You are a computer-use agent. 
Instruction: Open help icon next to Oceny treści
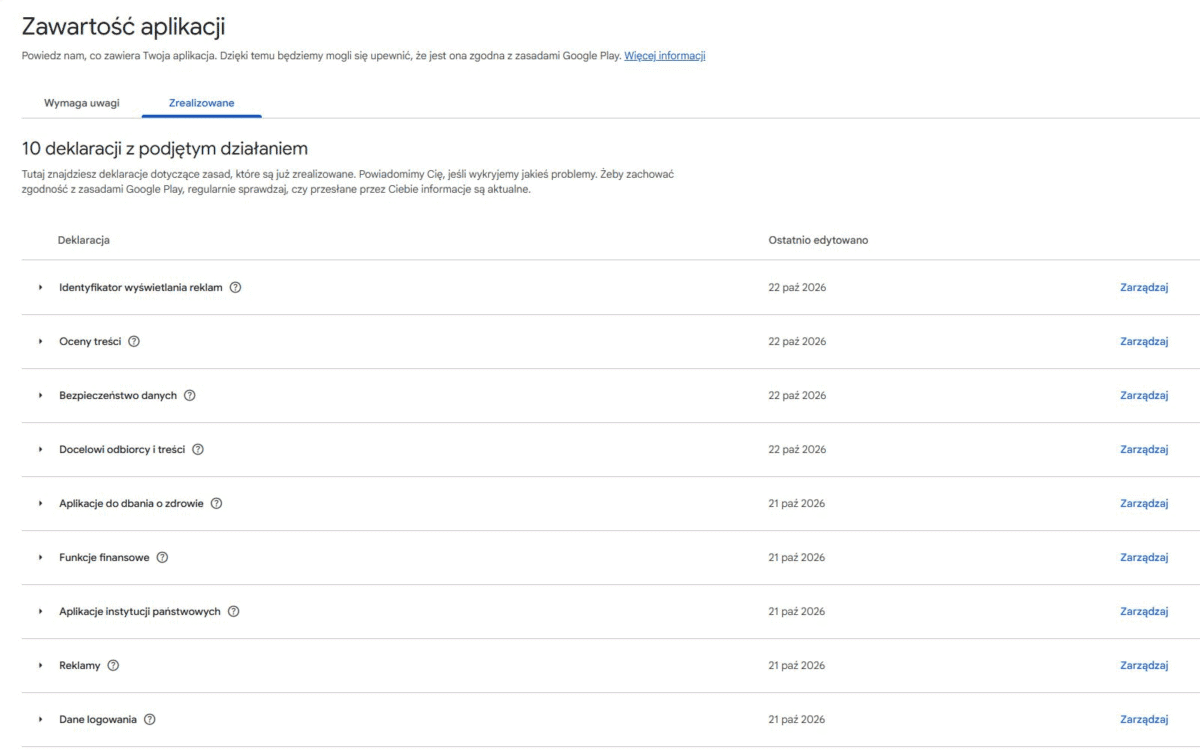(x=134, y=341)
